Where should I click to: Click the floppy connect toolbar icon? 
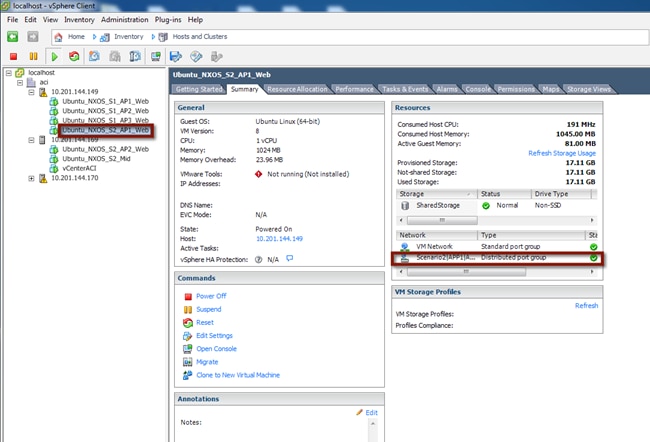pos(176,56)
